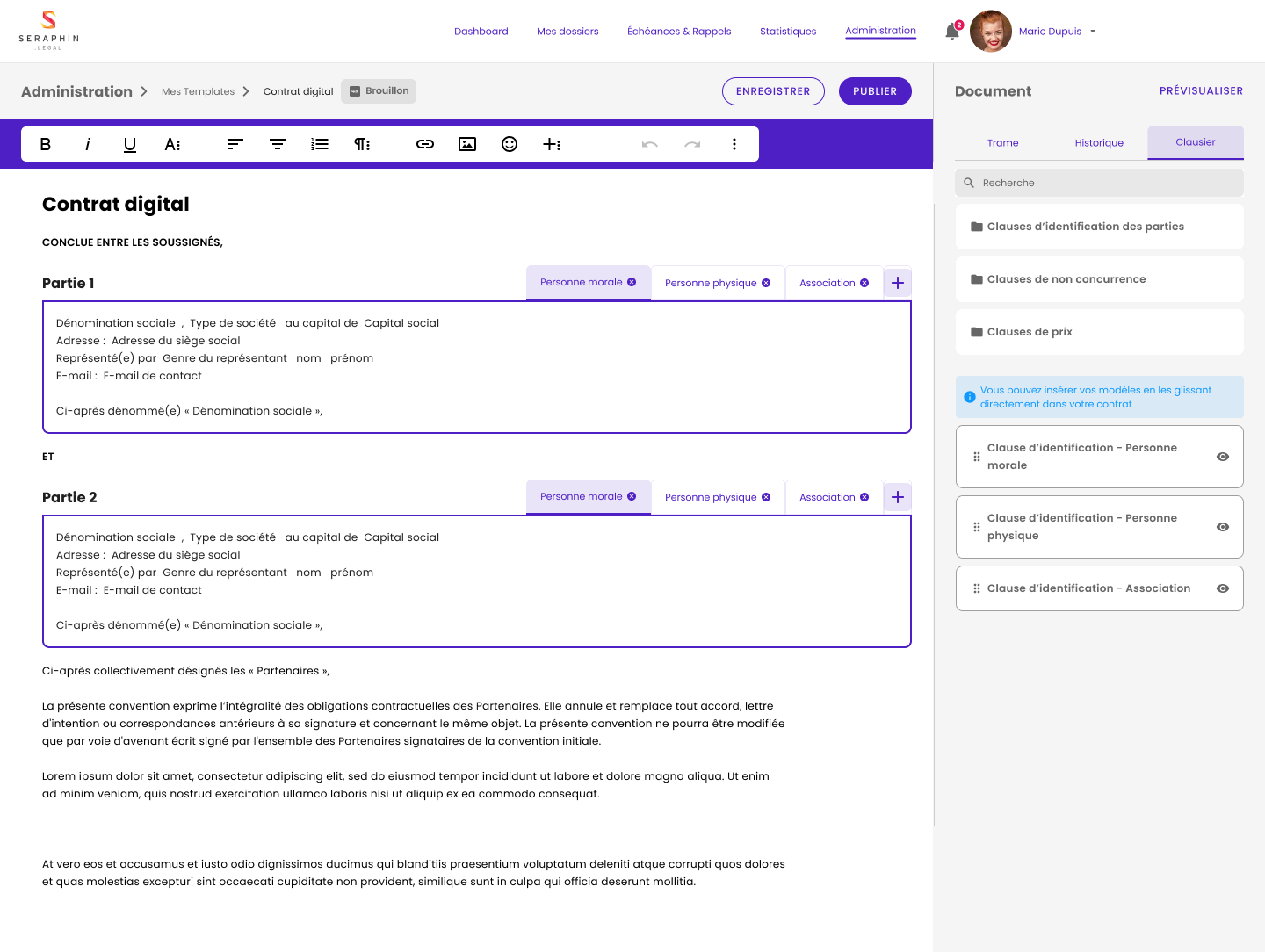The height and width of the screenshot is (952, 1265).
Task: Go to Statistiques in the top menu
Action: pyautogui.click(x=787, y=32)
